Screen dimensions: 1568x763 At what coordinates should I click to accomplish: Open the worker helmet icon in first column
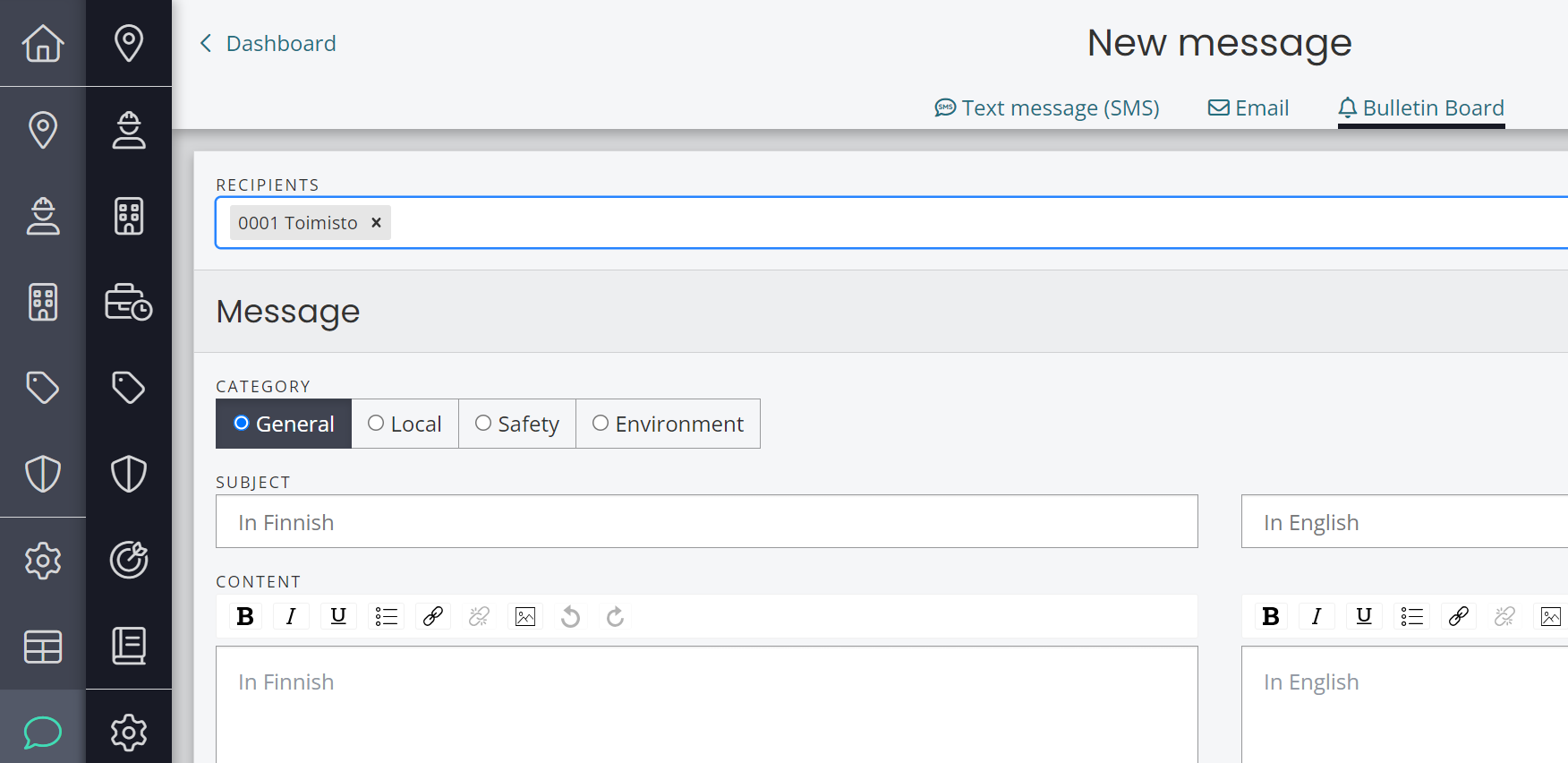point(43,216)
